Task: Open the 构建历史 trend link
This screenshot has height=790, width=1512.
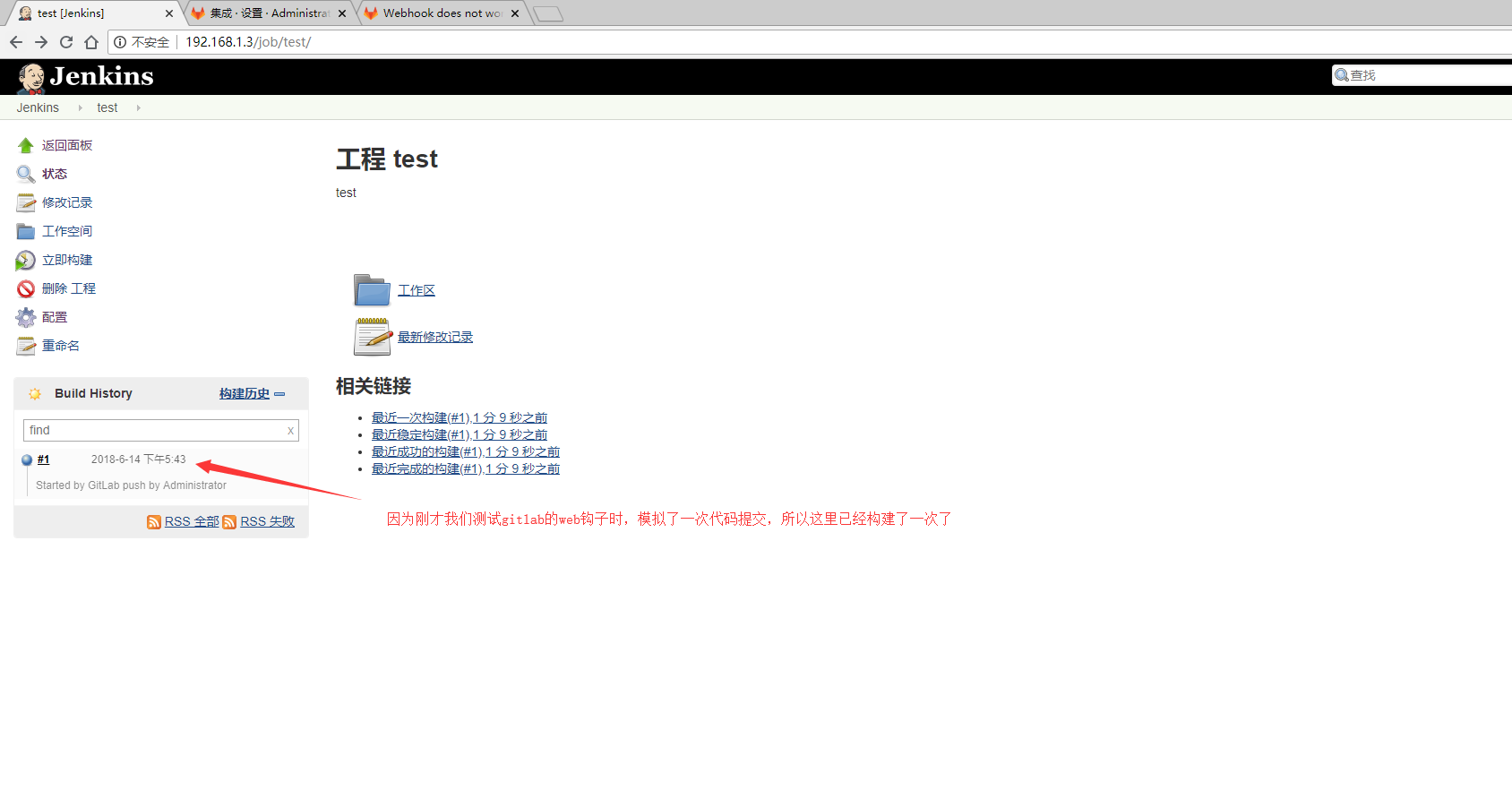Action: click(x=245, y=393)
